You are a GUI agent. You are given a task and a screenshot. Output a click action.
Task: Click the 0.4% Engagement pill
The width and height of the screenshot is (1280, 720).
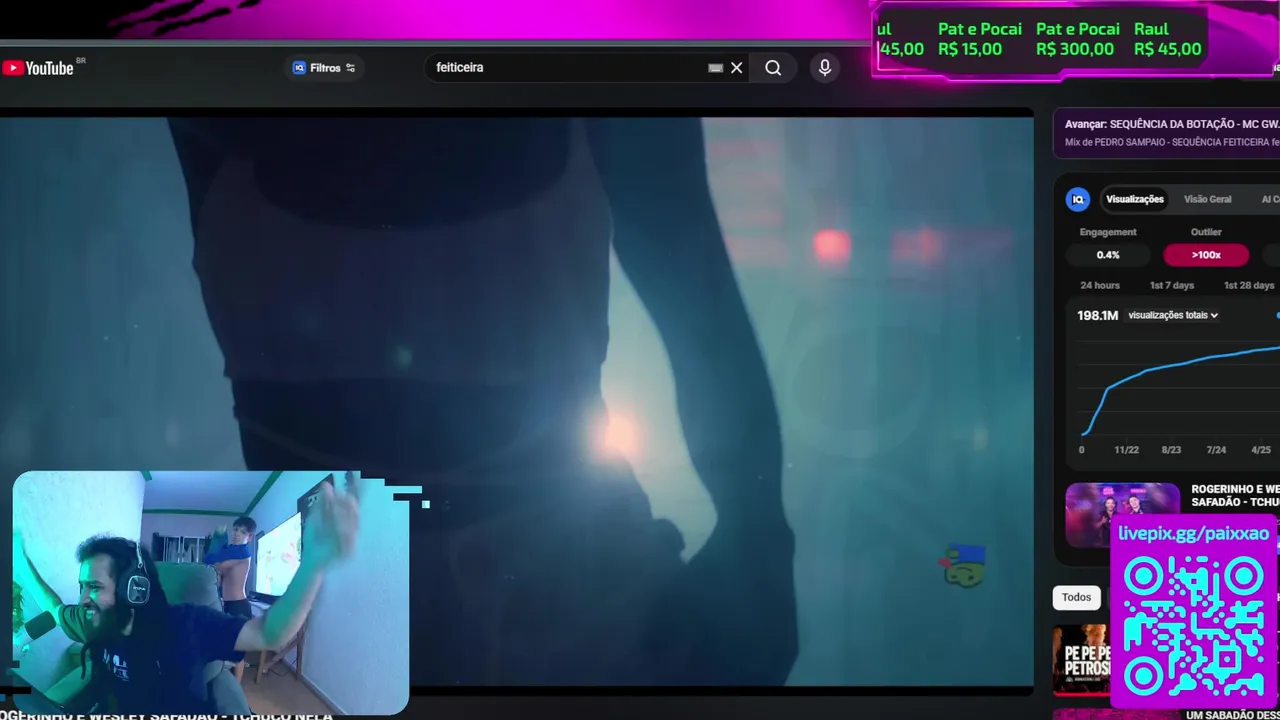(x=1108, y=255)
